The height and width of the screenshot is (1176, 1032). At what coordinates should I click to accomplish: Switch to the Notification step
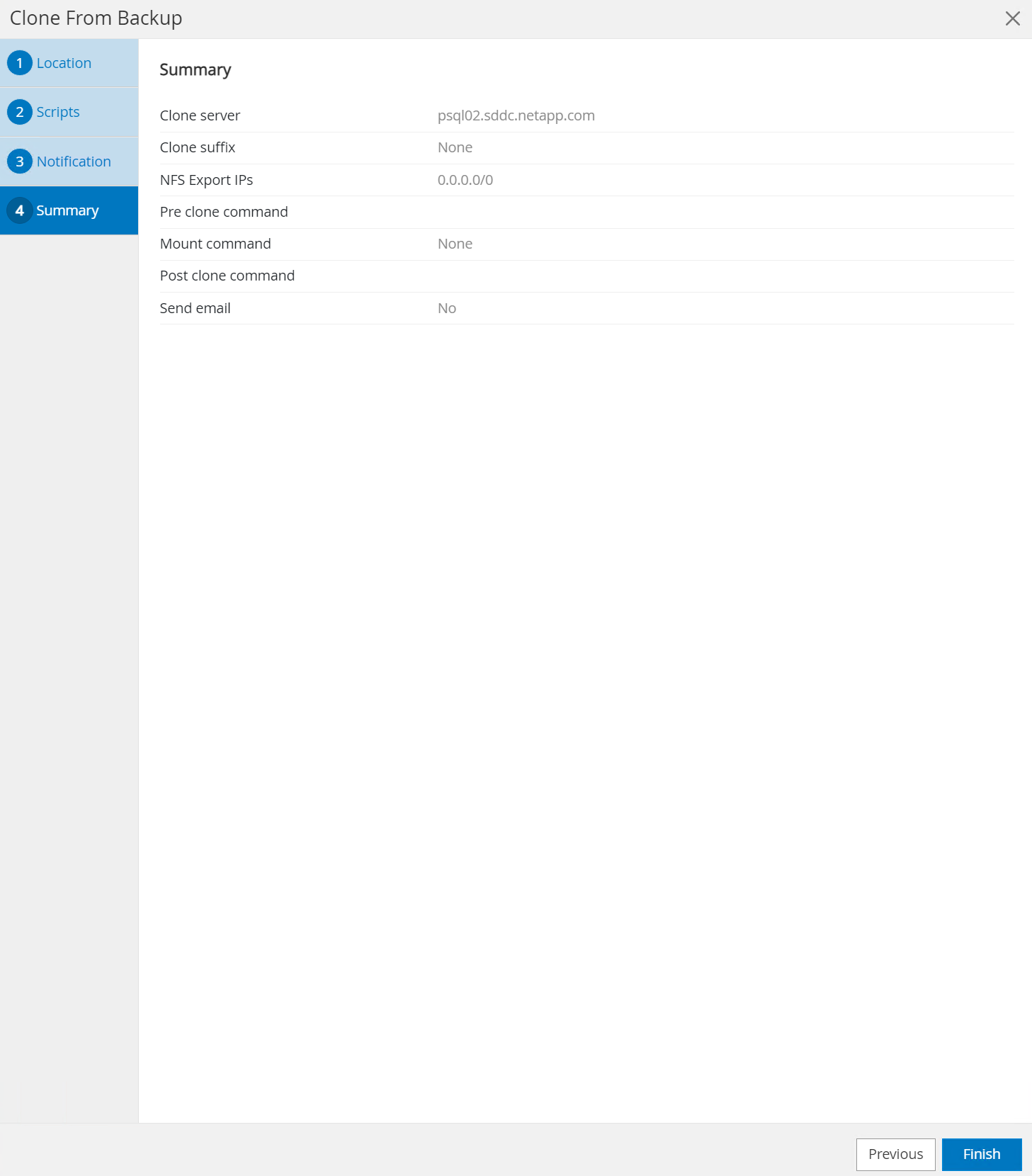69,162
